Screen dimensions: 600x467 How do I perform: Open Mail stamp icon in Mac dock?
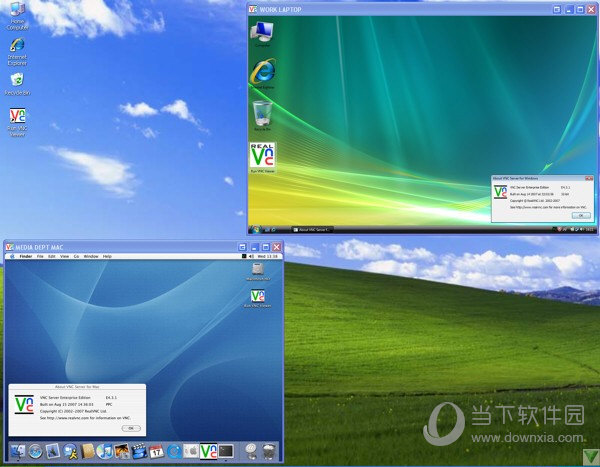click(x=53, y=452)
